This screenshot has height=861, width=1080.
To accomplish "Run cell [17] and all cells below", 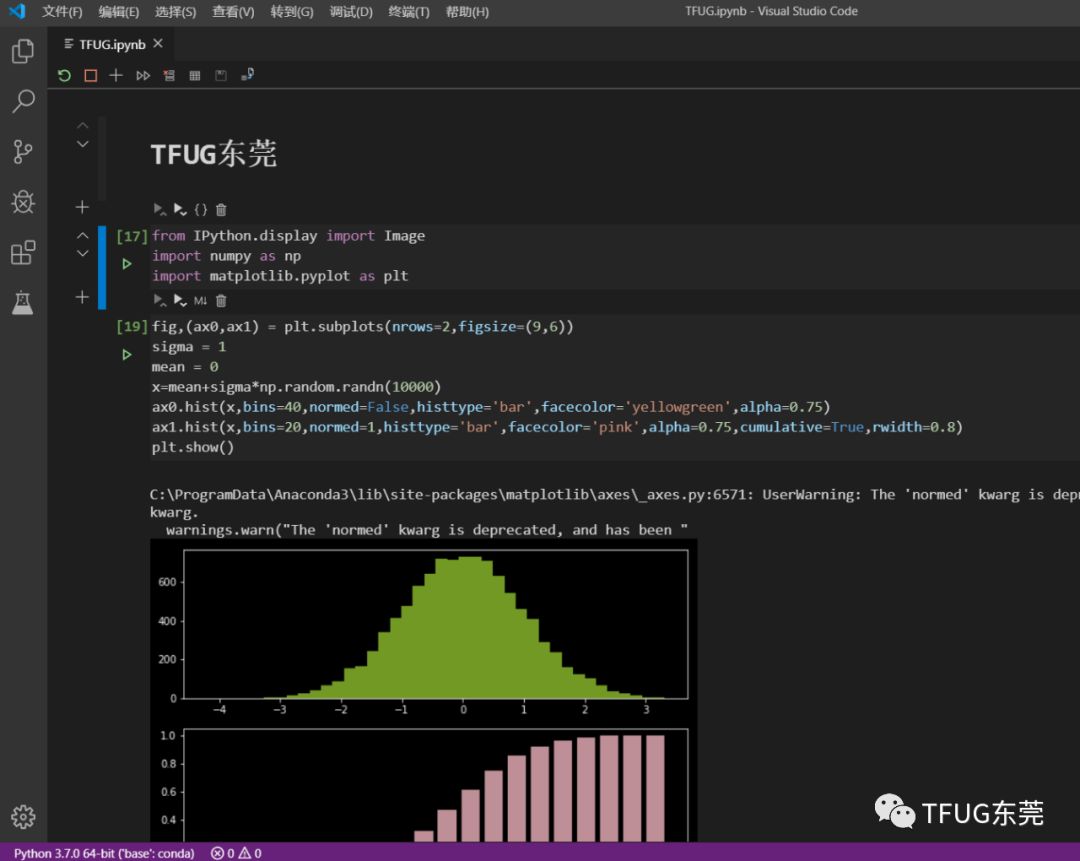I will click(180, 300).
